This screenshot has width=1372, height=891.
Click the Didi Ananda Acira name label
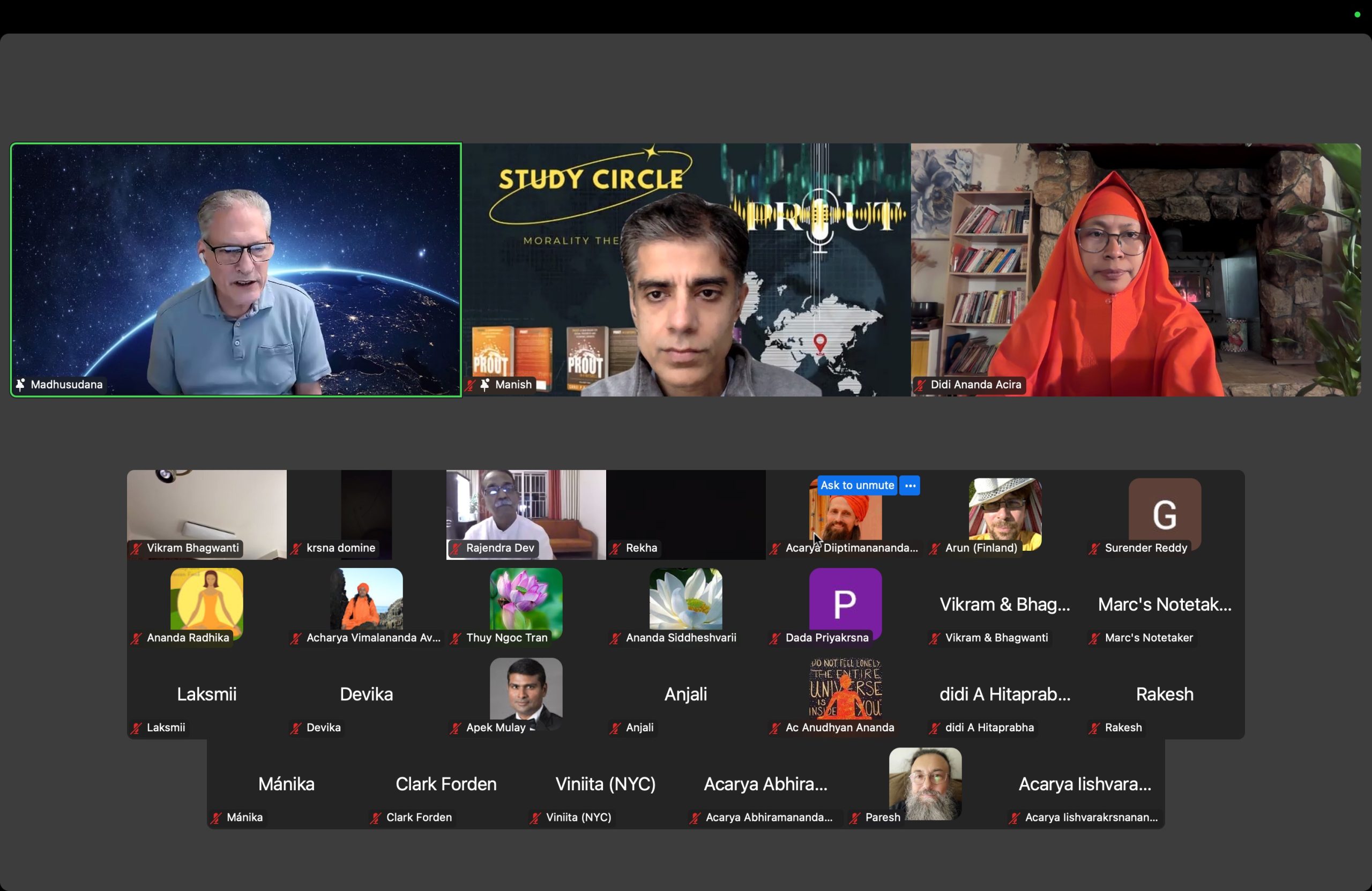pyautogui.click(x=975, y=384)
